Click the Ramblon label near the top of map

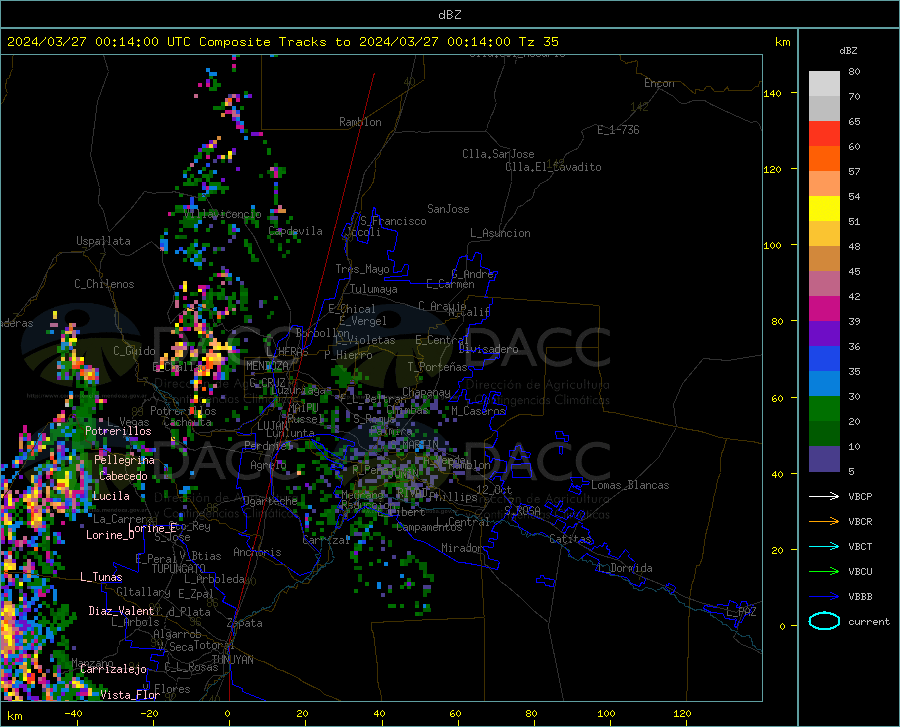[360, 122]
